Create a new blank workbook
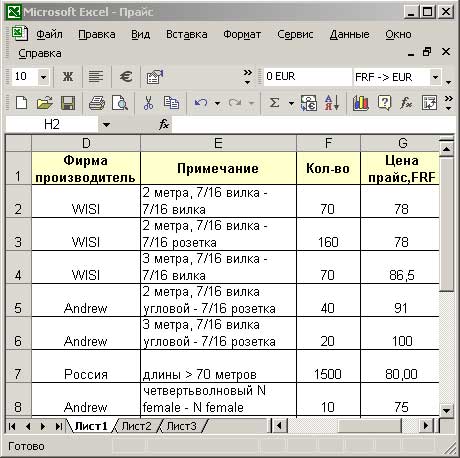The image size is (460, 458). pyautogui.click(x=22, y=103)
